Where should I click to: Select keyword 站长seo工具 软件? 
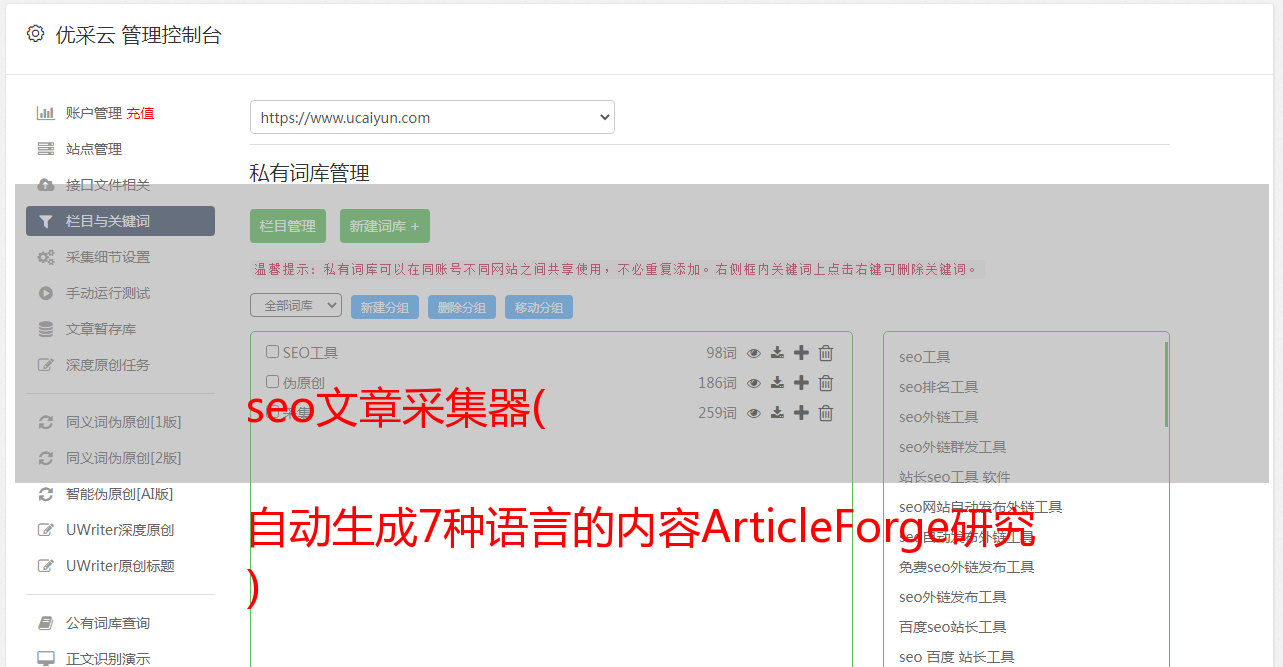pyautogui.click(x=954, y=477)
